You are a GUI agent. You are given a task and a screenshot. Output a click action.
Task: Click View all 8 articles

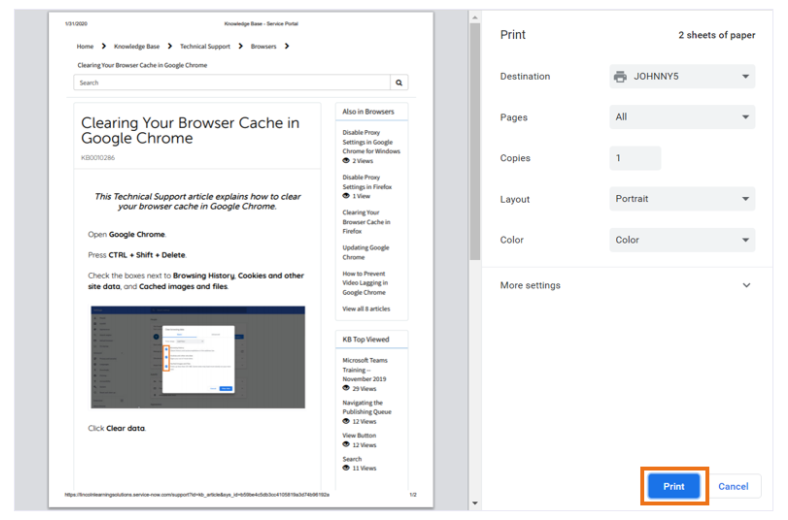(x=366, y=308)
